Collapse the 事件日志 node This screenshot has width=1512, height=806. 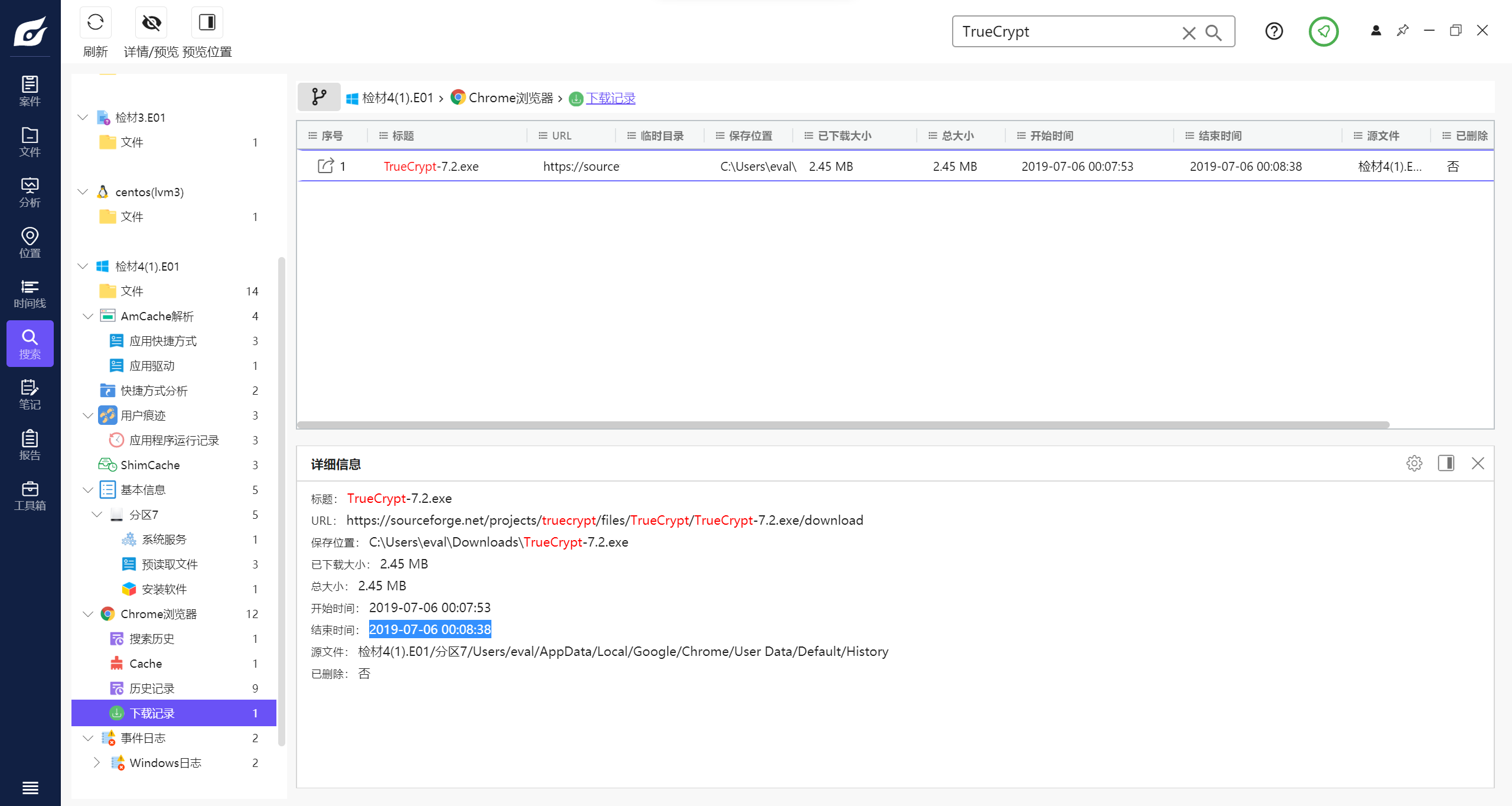pyautogui.click(x=87, y=737)
